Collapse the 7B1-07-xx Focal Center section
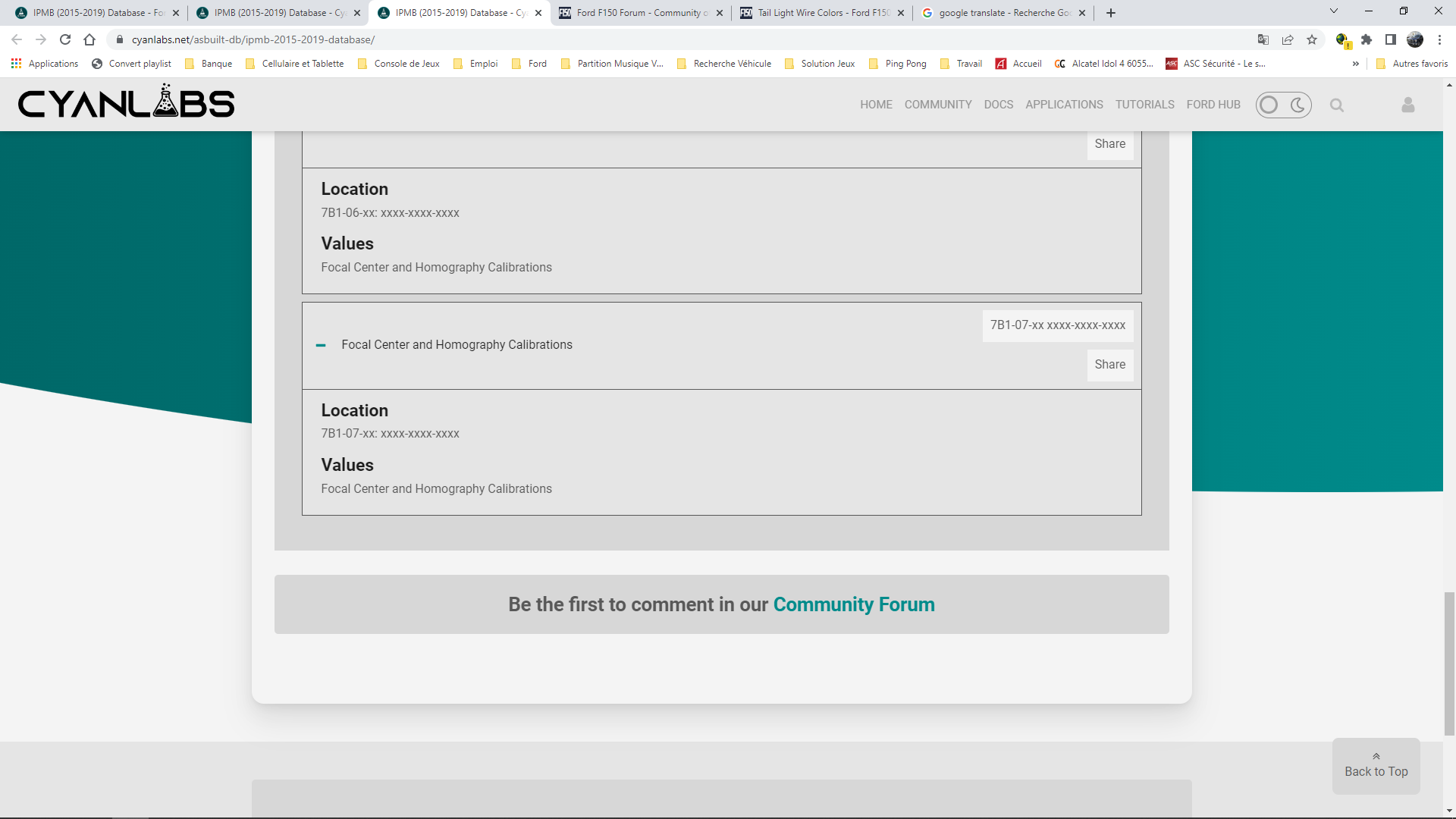The image size is (1456, 819). [x=321, y=345]
